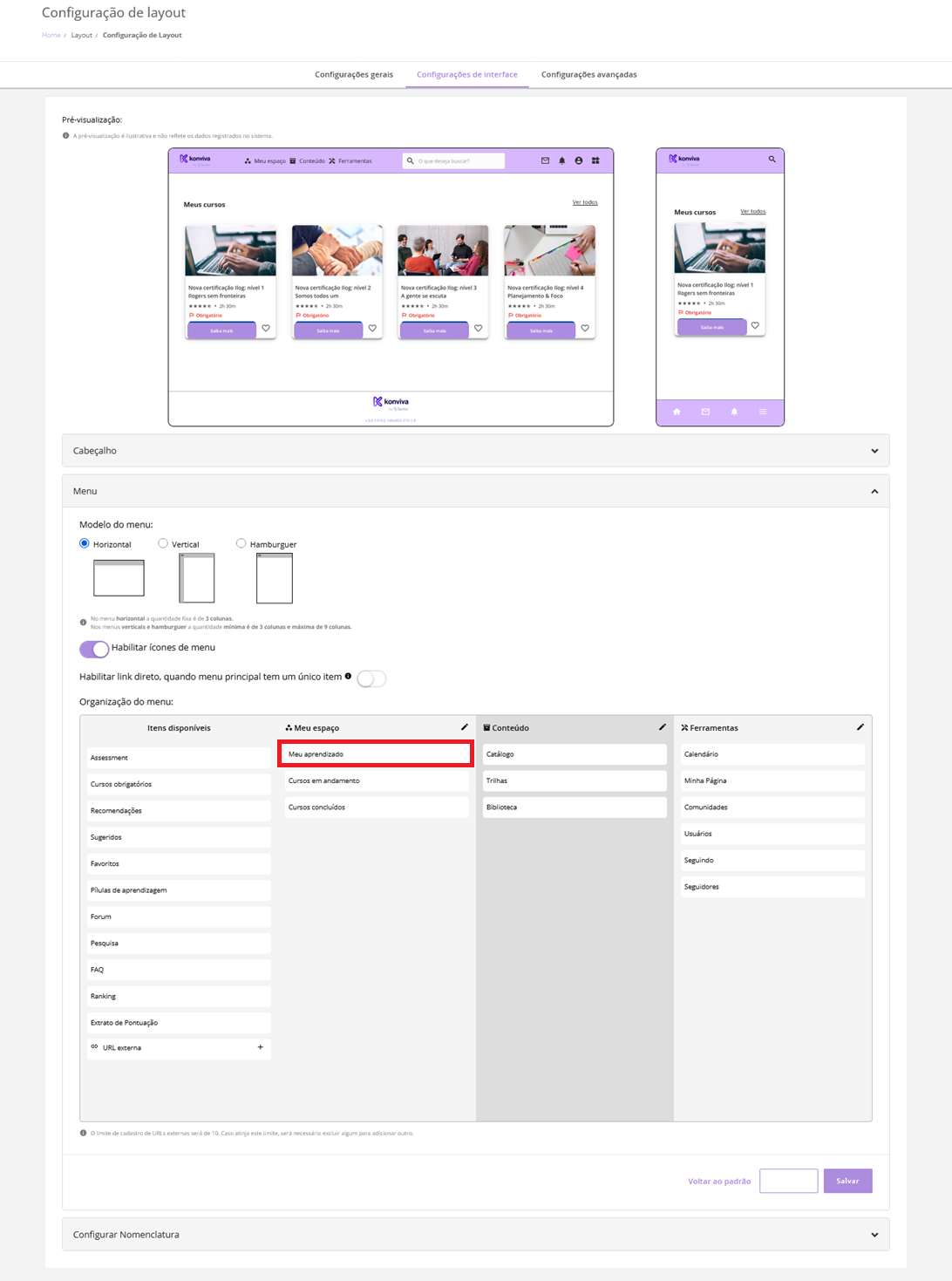Disable the Habilitar ícones de menu toggle
The height and width of the screenshot is (1281, 952).
pyautogui.click(x=94, y=649)
